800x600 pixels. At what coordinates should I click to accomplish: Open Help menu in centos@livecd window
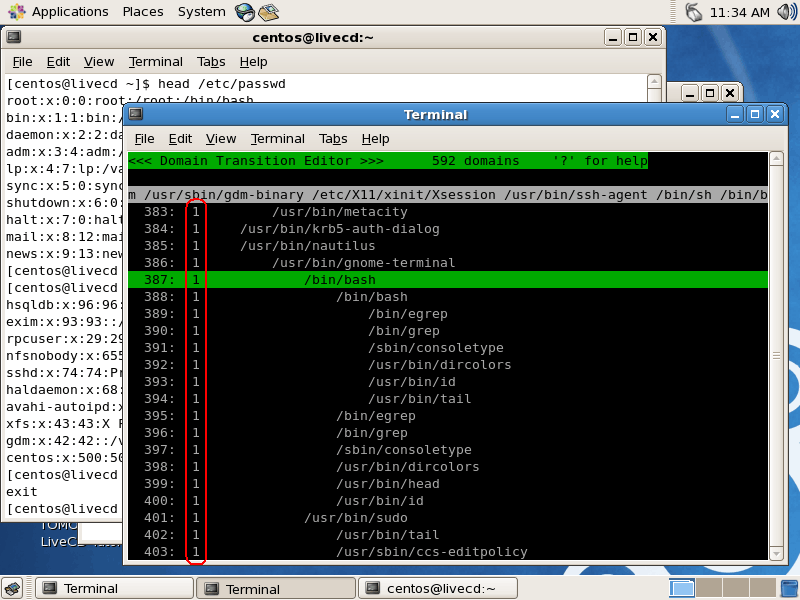[254, 62]
